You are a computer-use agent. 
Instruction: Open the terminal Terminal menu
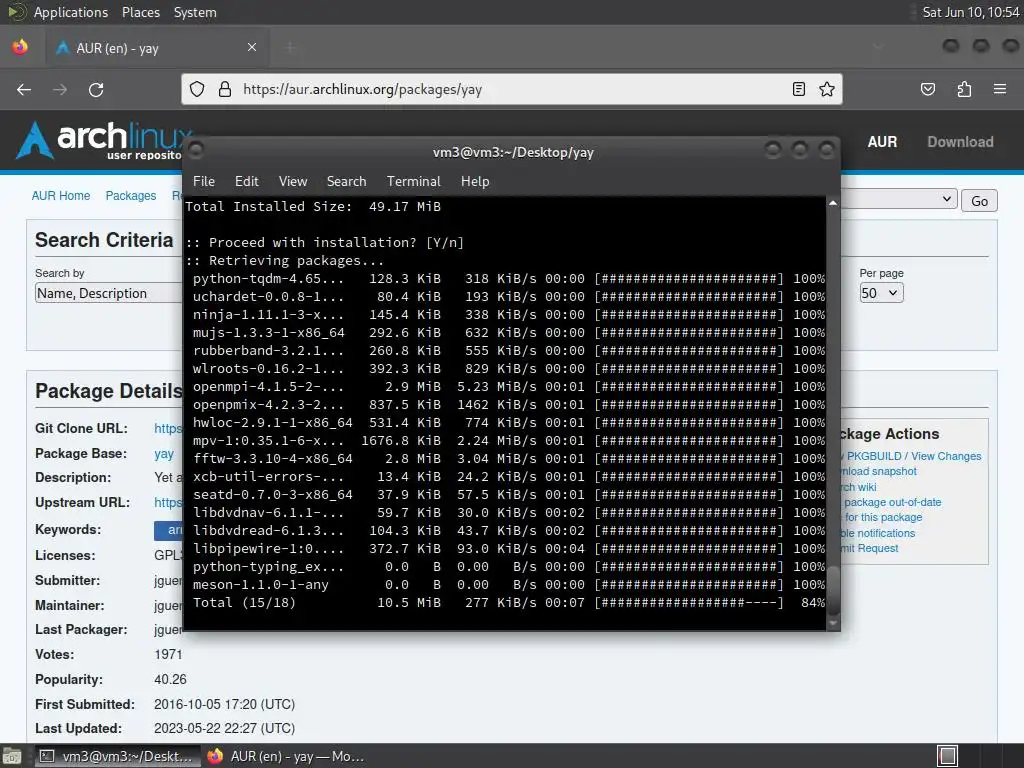(x=413, y=182)
